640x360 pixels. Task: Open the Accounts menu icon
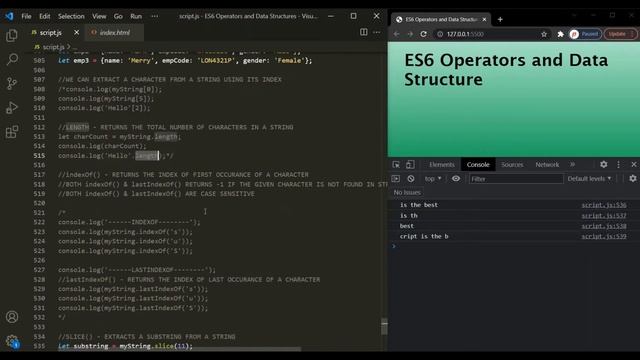(x=12, y=317)
